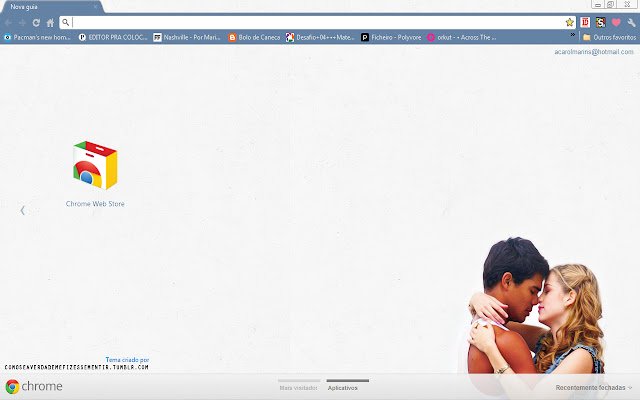Image resolution: width=640 pixels, height=400 pixels.
Task: Go forward with the forward arrow
Action: tap(22, 23)
